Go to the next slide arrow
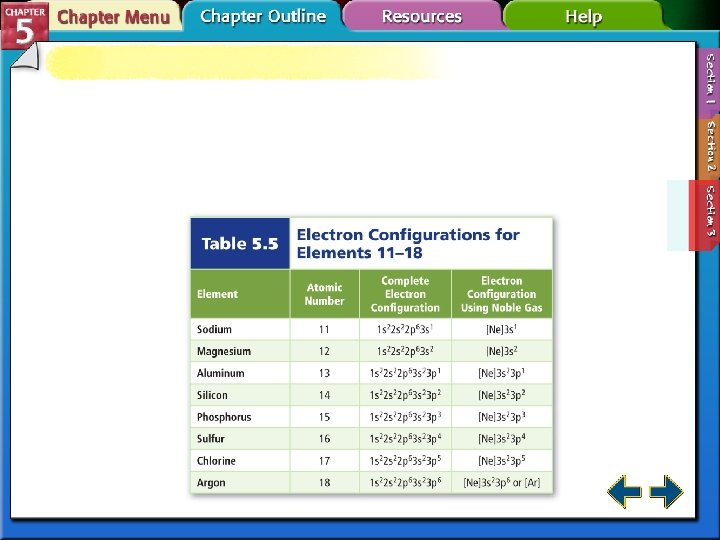 tap(666, 491)
